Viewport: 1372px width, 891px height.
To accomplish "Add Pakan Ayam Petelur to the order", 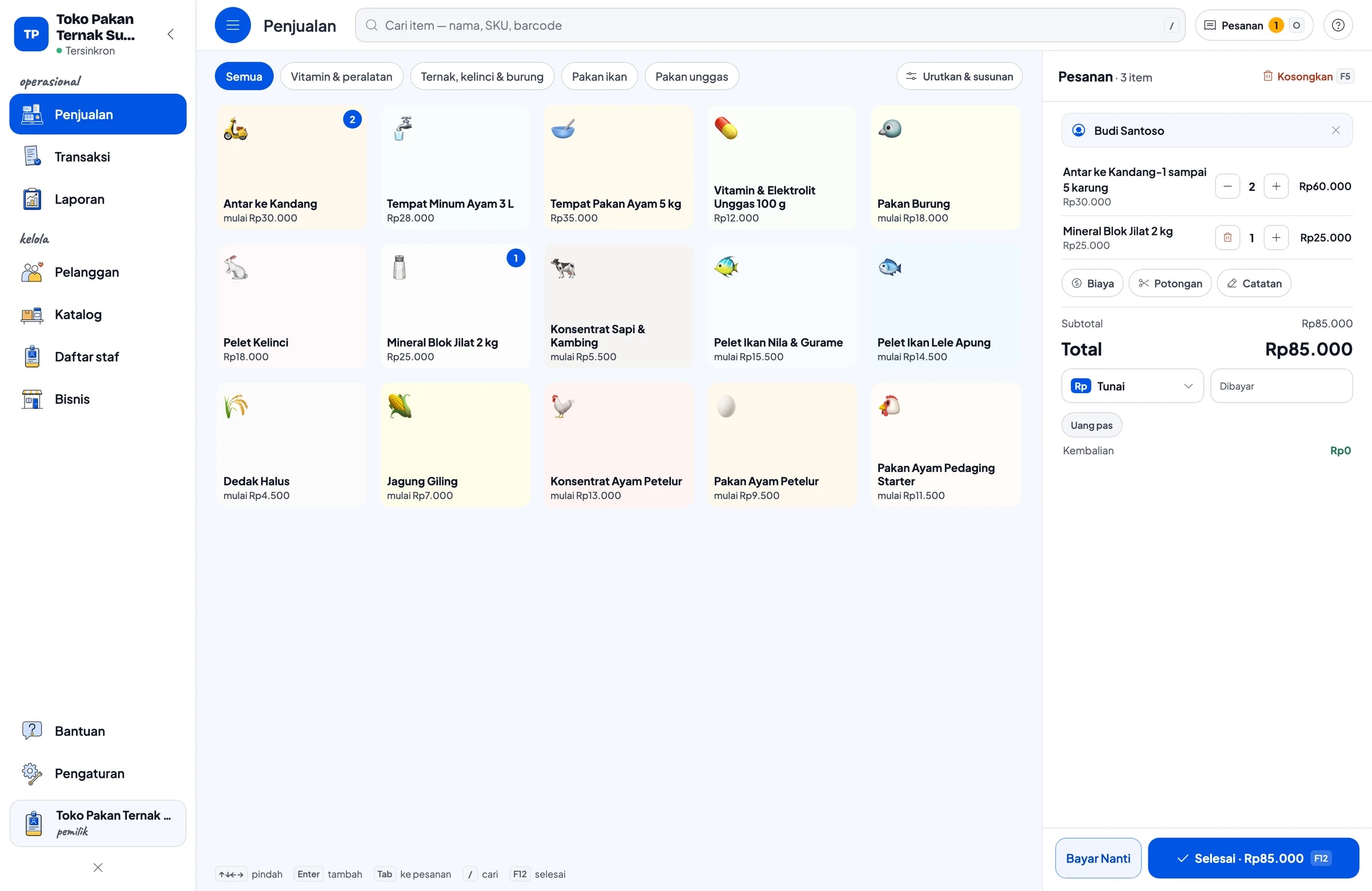I will point(781,445).
